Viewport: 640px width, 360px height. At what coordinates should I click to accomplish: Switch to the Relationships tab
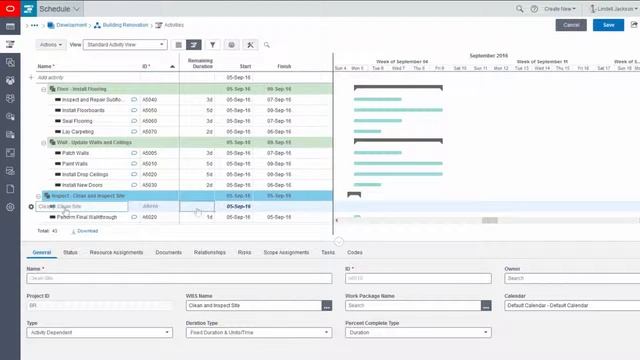tap(210, 252)
